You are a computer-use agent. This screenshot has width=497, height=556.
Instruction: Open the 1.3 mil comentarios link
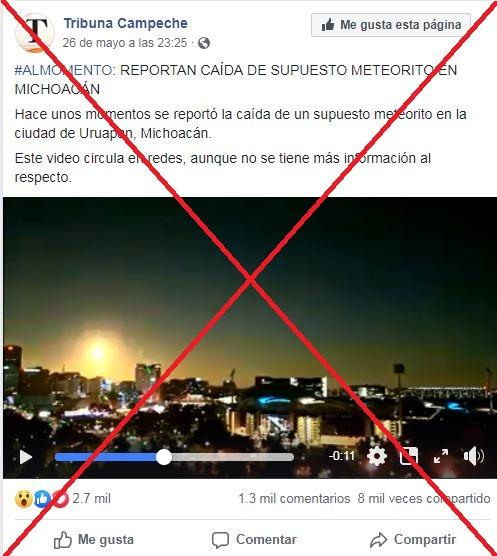click(294, 499)
